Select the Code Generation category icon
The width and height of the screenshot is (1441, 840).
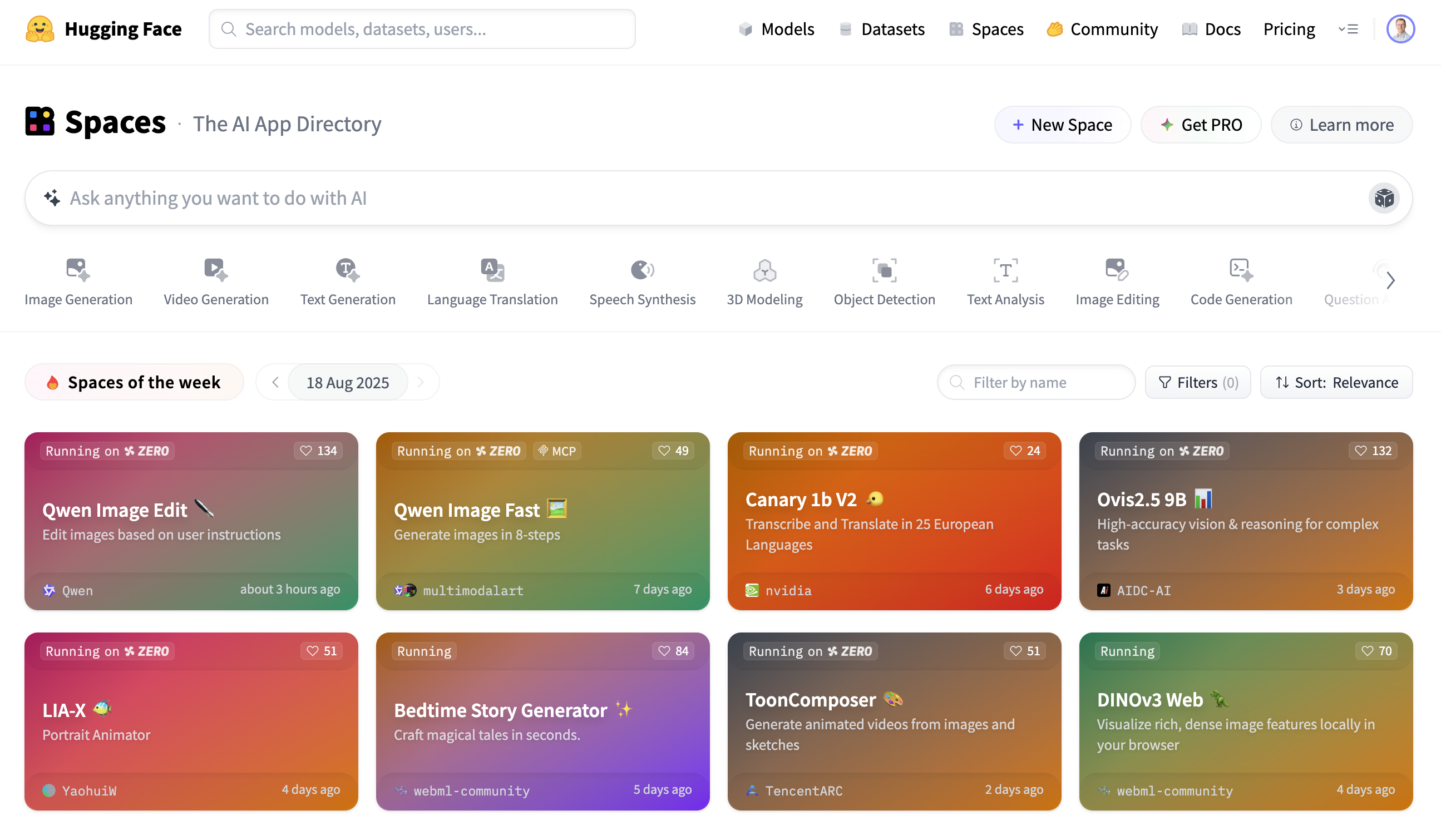[x=1240, y=270]
